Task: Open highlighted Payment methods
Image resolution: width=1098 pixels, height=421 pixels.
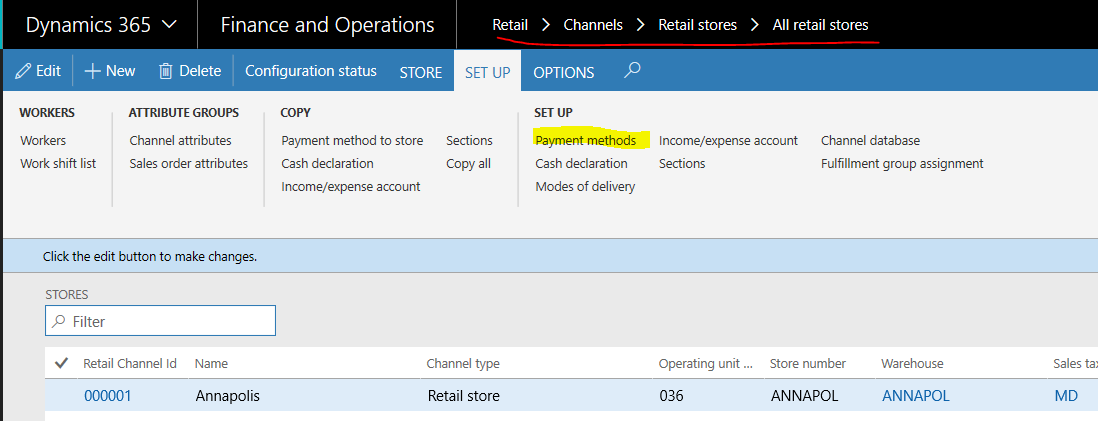Action: point(585,141)
